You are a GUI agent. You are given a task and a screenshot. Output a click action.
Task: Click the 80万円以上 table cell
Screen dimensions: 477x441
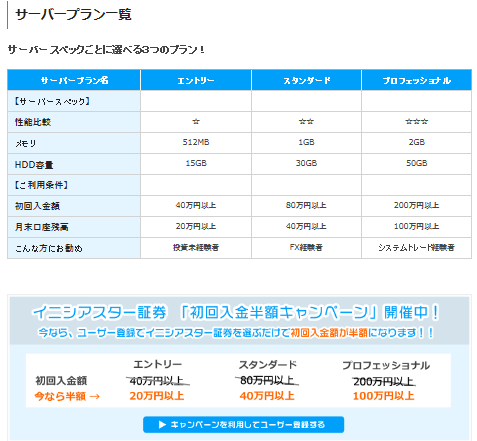306,205
